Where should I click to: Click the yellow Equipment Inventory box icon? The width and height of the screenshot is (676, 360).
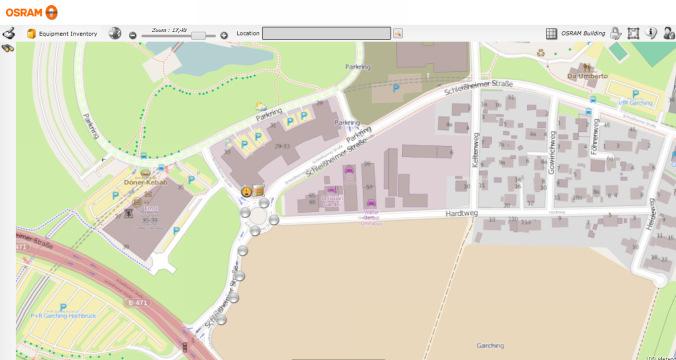[x=31, y=34]
